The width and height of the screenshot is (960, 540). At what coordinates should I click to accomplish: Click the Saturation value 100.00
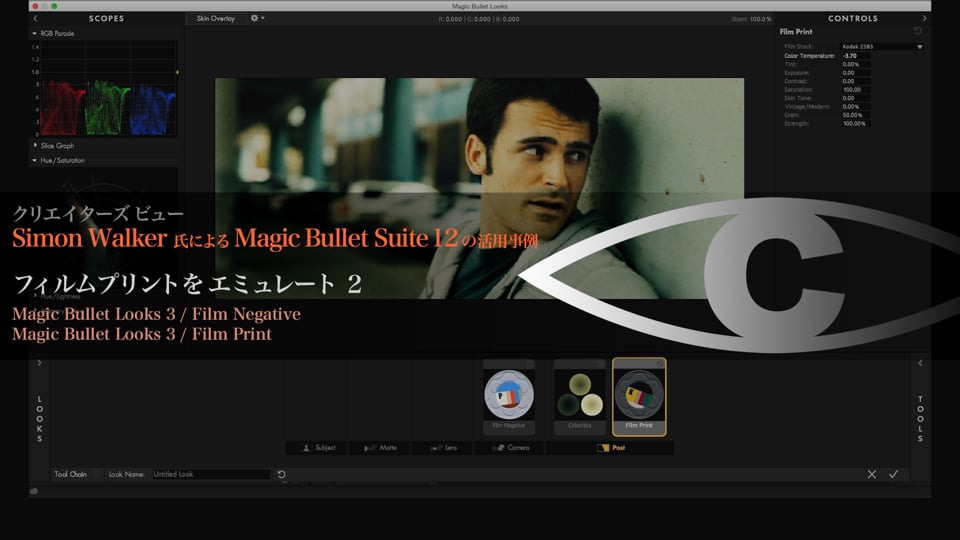pyautogui.click(x=856, y=89)
